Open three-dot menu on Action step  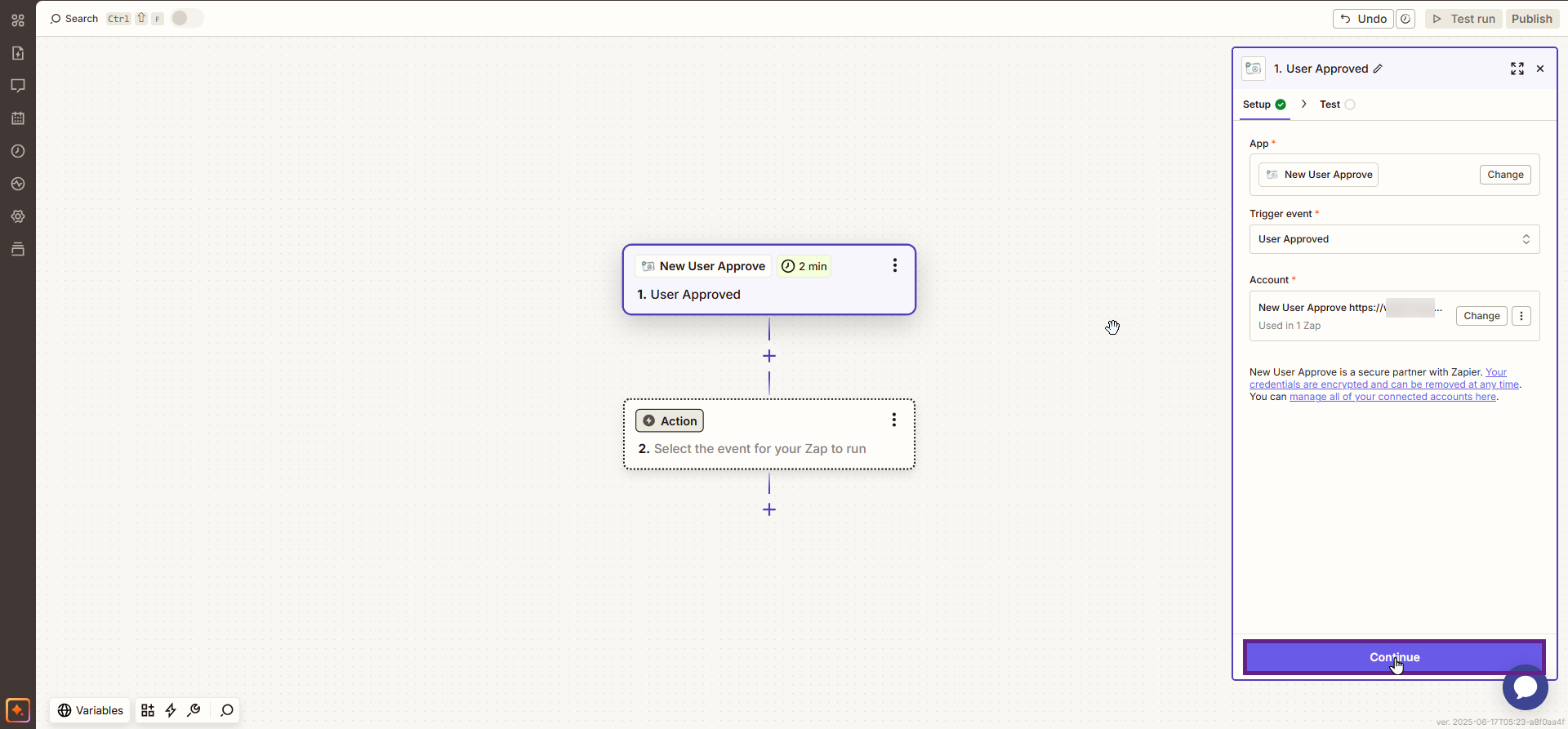coord(893,420)
